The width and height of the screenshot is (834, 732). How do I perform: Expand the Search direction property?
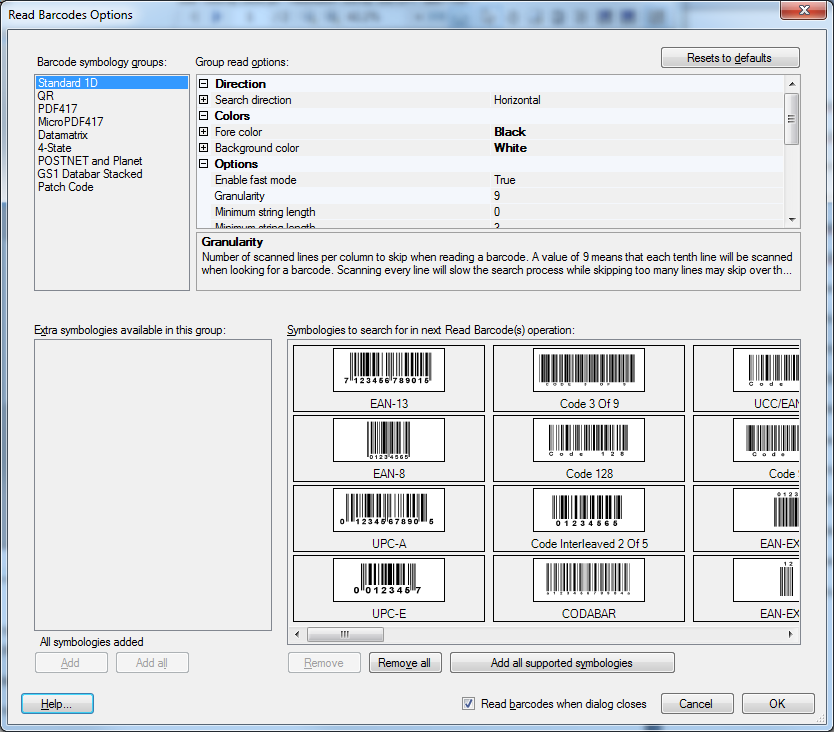click(x=203, y=99)
